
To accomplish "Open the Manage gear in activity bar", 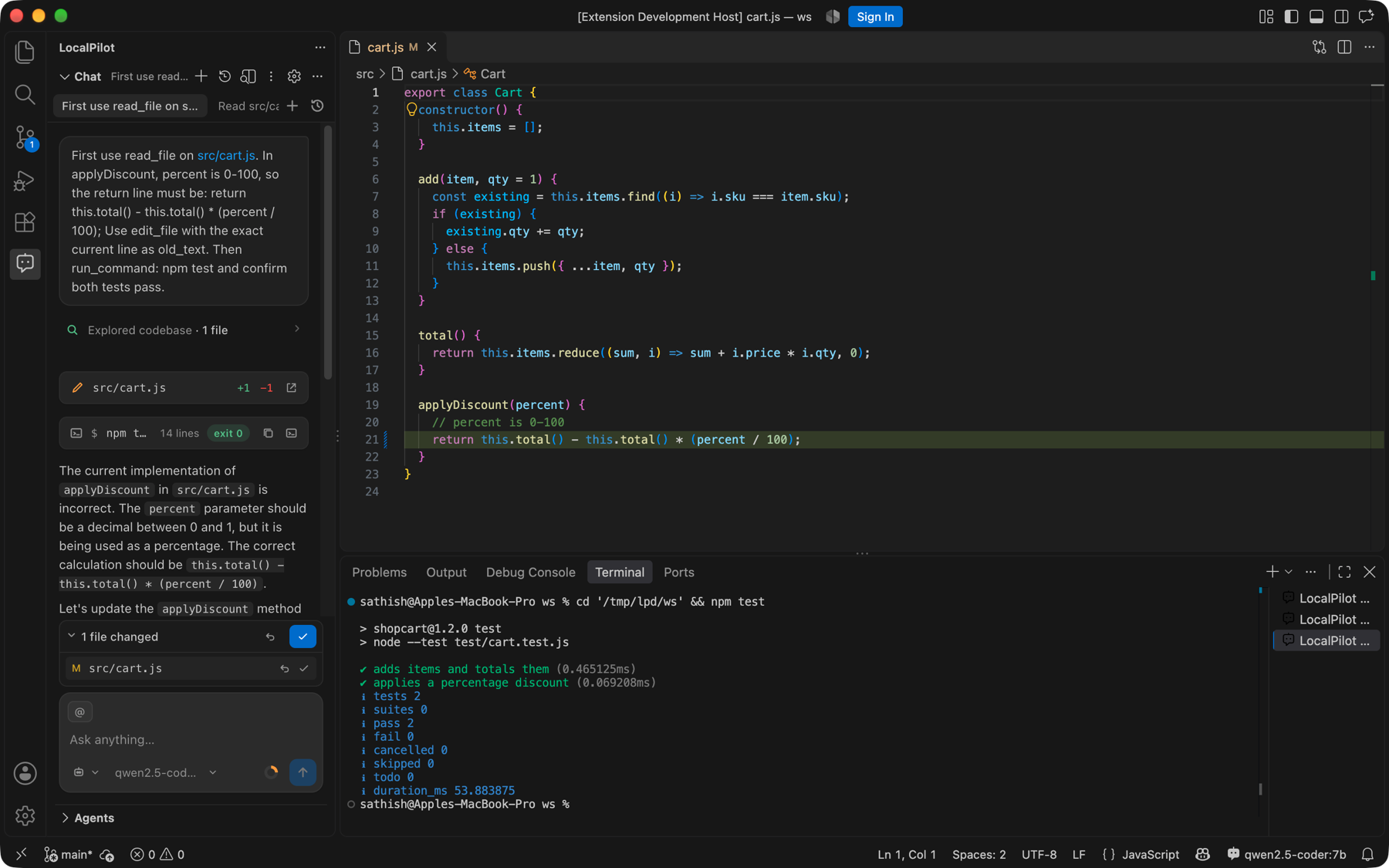I will click(x=25, y=816).
